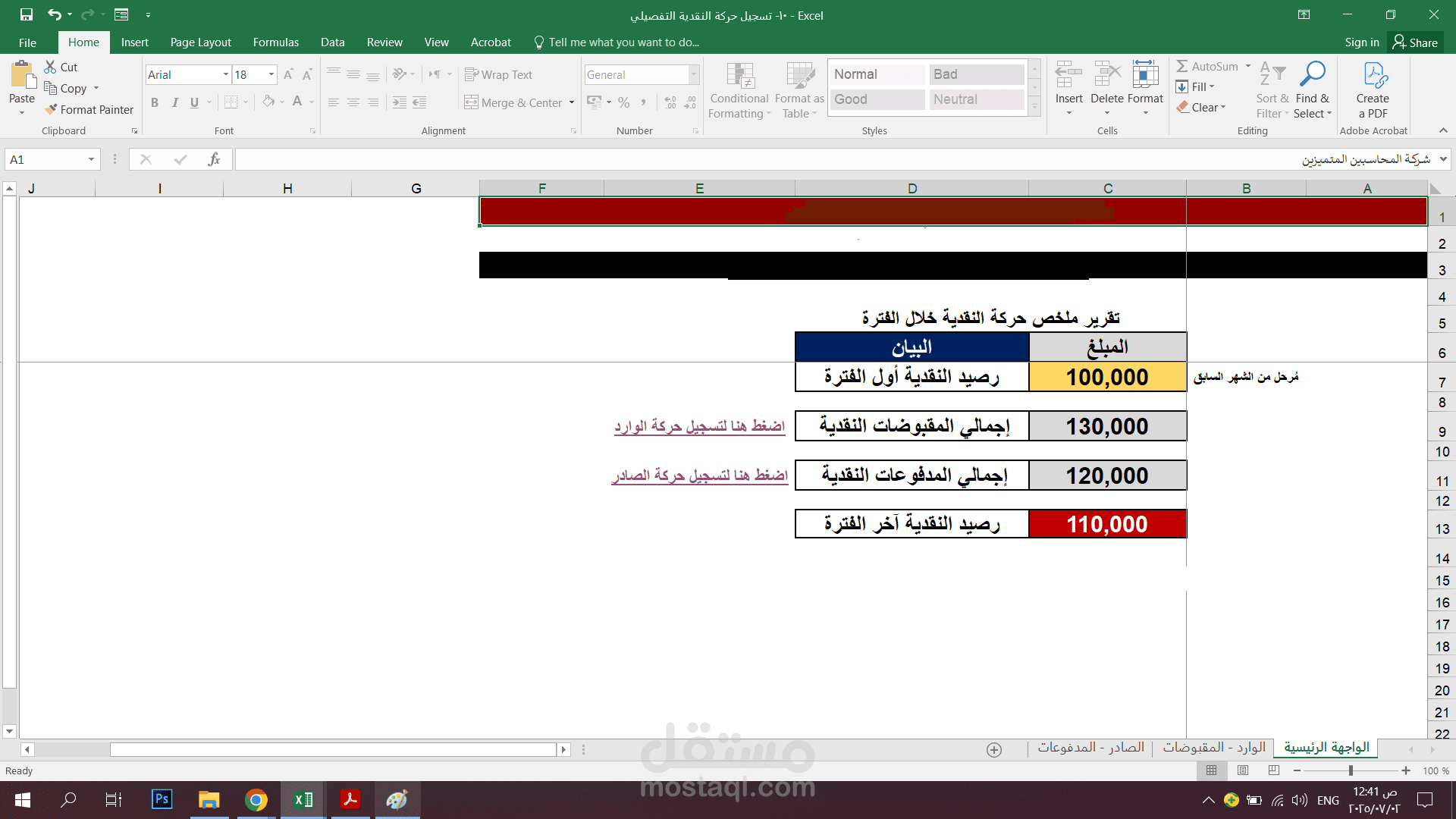Expand the cell Styles gallery
This screenshot has width=1456, height=819.
[x=1034, y=108]
